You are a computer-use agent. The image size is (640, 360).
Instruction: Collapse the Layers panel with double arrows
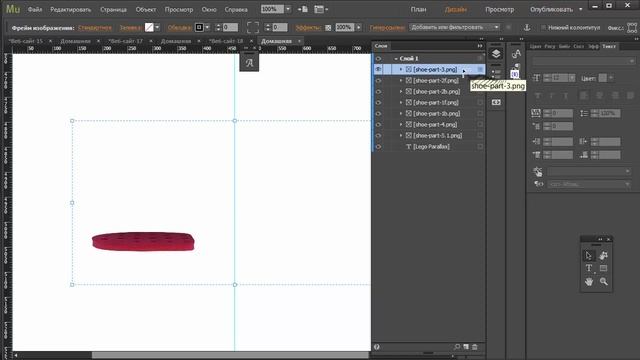point(480,46)
